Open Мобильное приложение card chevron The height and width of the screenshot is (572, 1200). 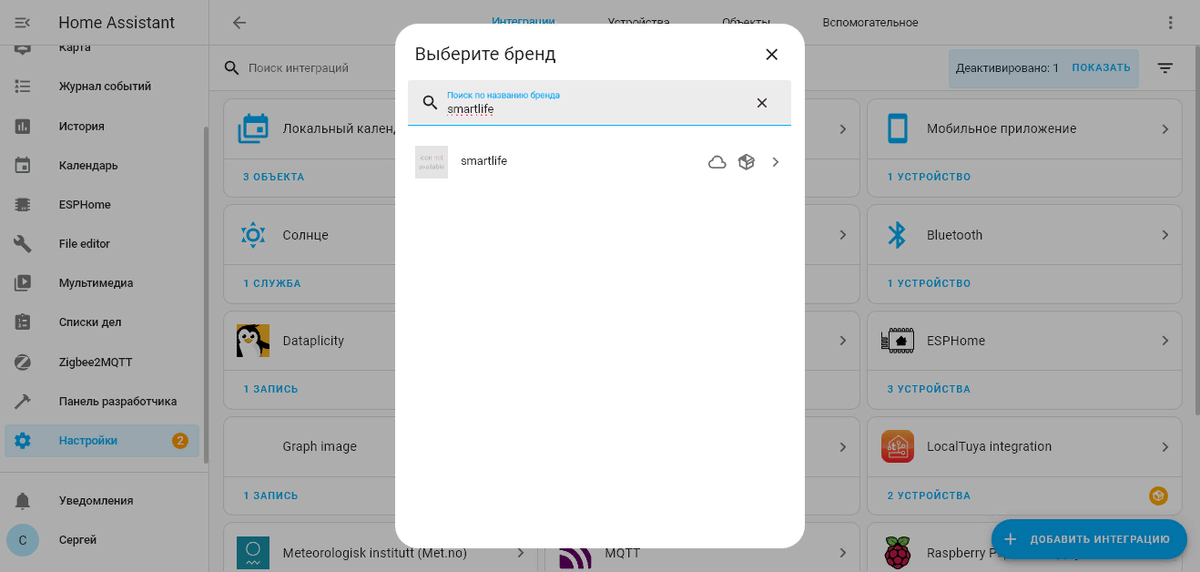(1165, 129)
